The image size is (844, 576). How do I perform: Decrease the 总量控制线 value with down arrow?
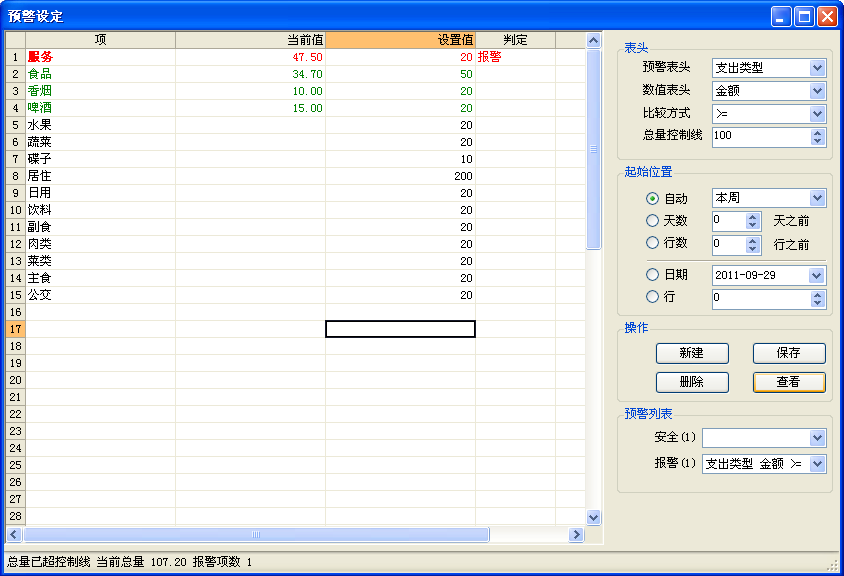818,141
